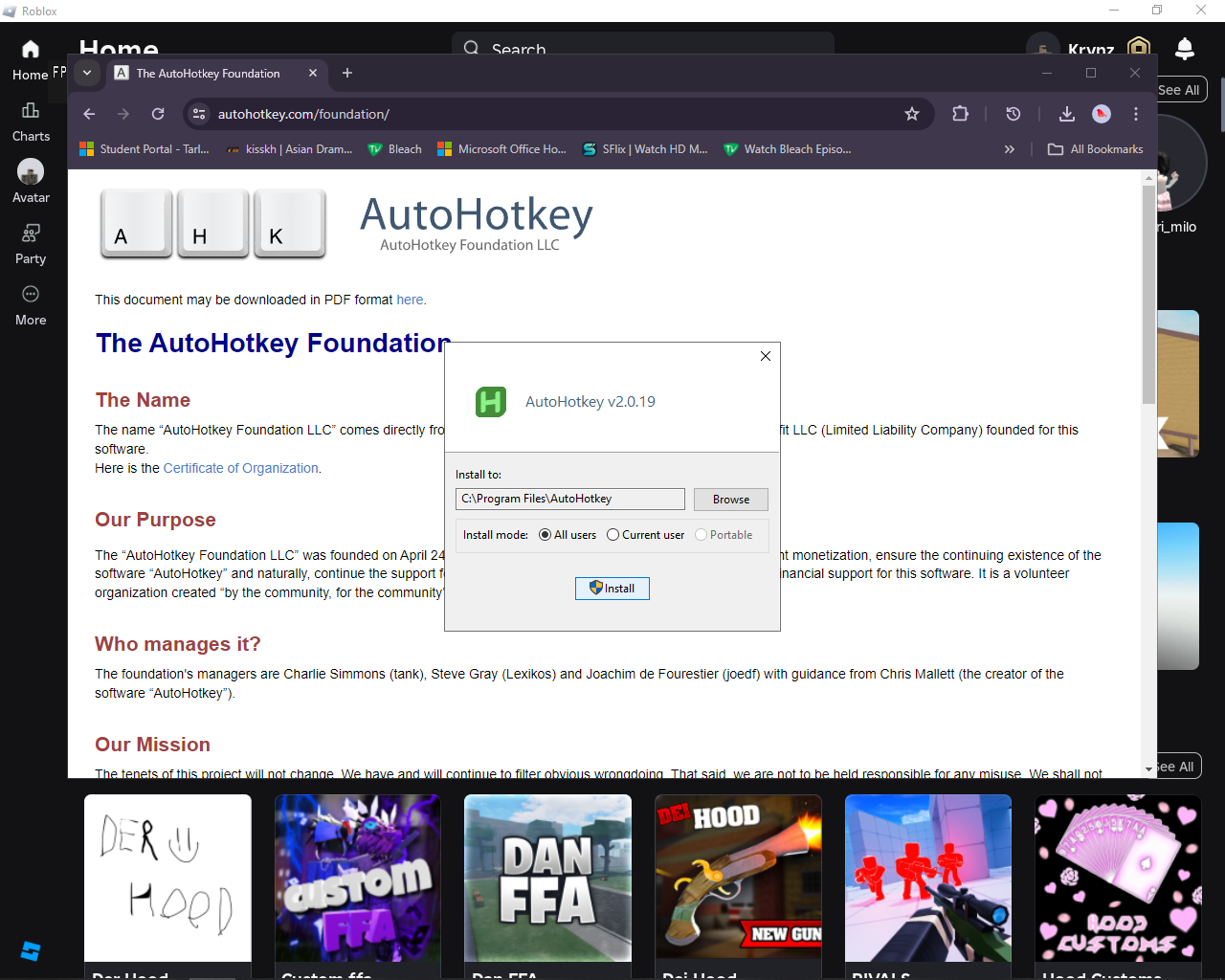
Task: View site information for autohotkey.com
Action: (x=199, y=114)
